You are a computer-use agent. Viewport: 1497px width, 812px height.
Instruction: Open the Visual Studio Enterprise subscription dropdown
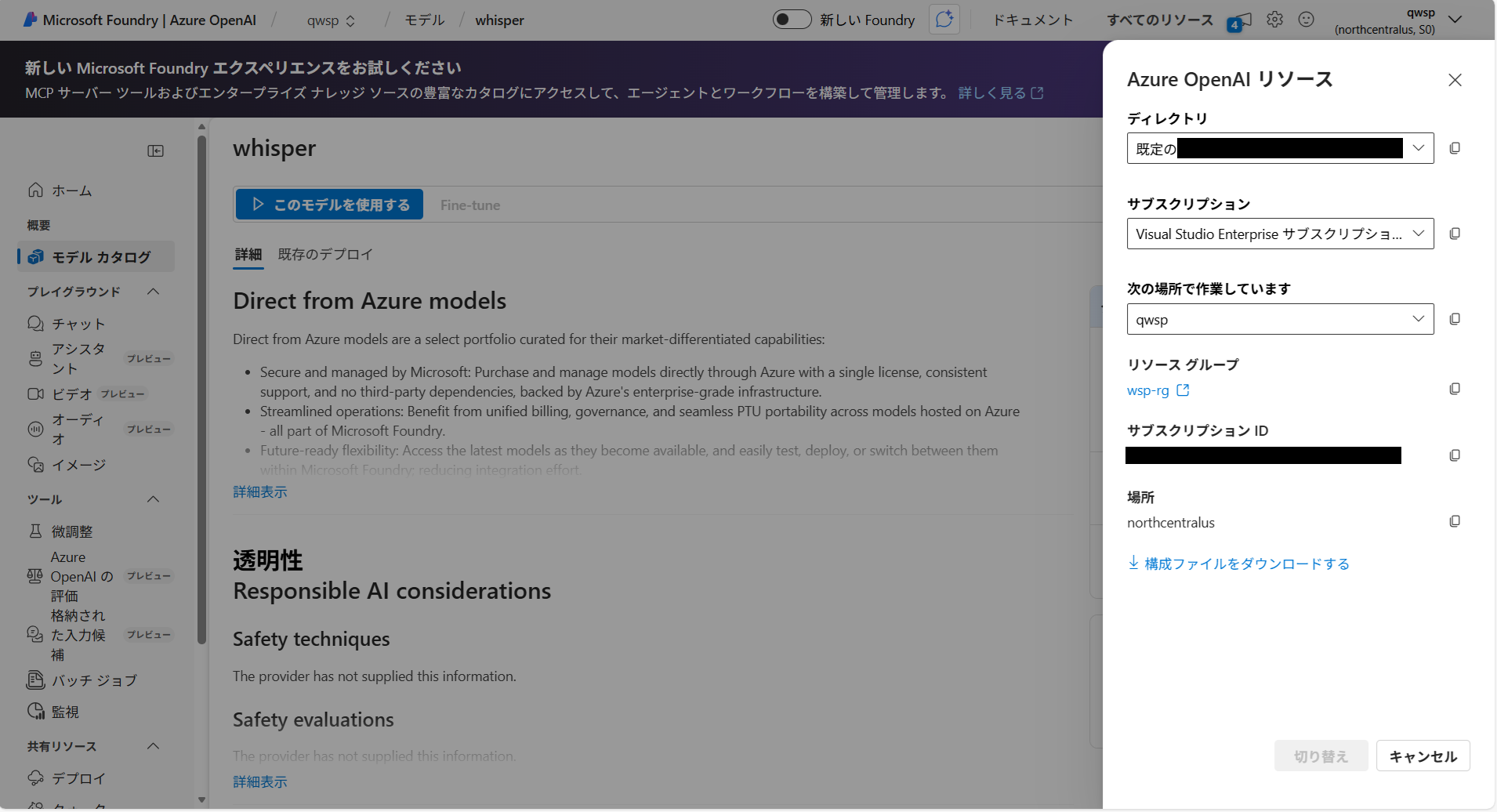coord(1280,234)
